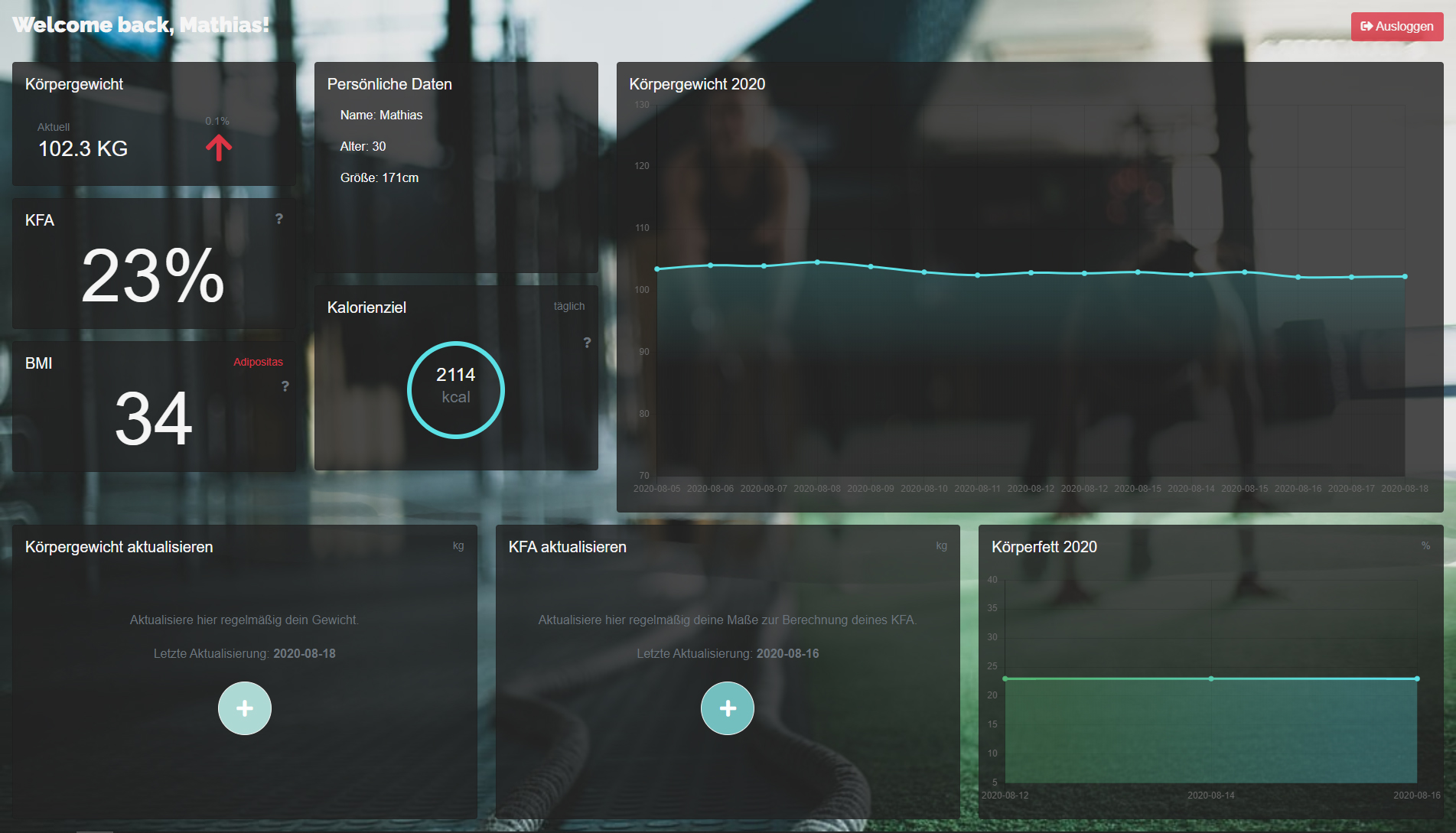Click the 2020-08-16 point on Körperfett chart
This screenshot has height=833, width=1456.
coord(1417,678)
